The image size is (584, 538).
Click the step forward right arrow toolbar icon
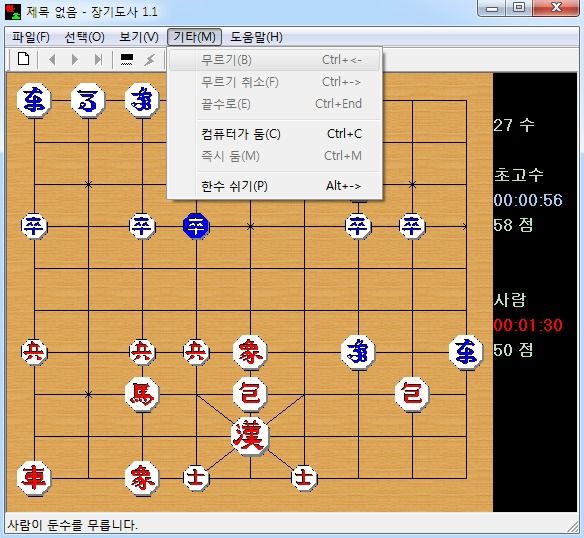(75, 59)
